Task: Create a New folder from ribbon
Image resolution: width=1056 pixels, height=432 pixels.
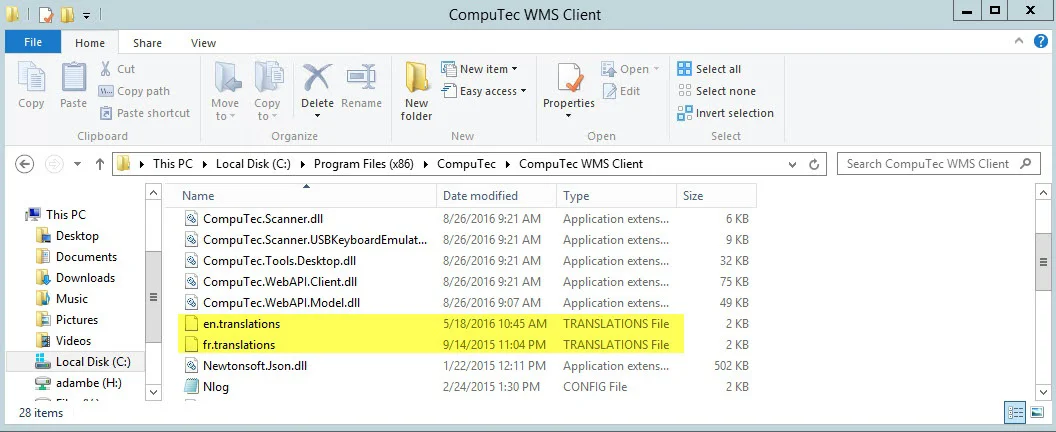Action: pos(416,90)
